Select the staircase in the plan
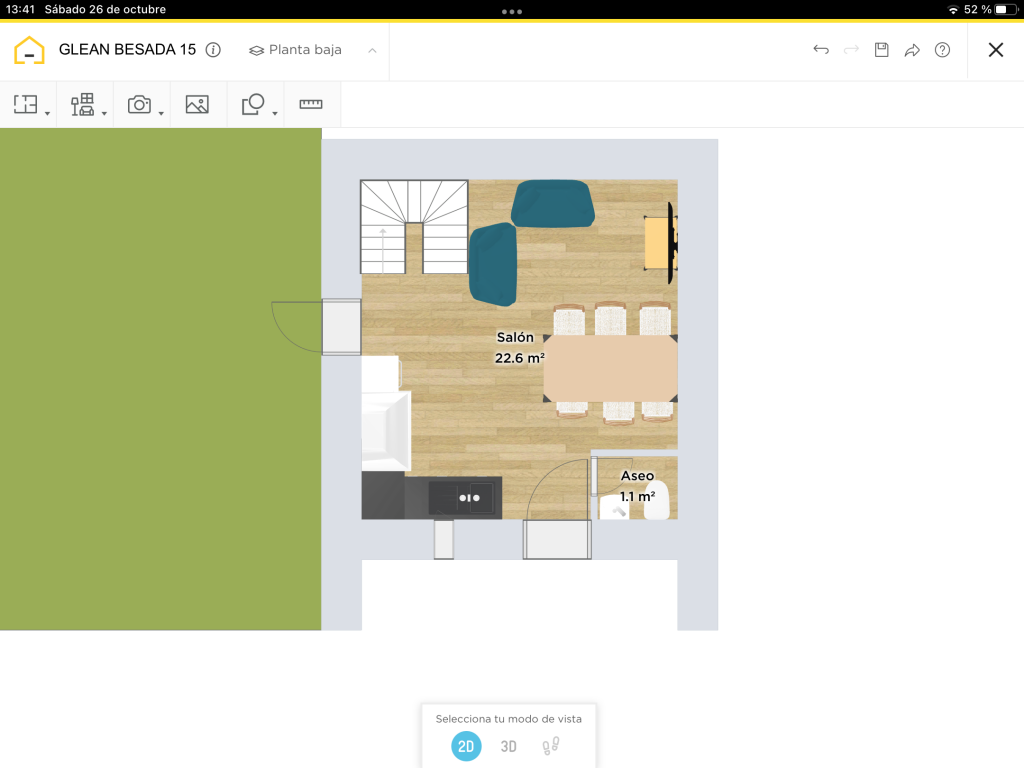1024x768 pixels. (414, 227)
